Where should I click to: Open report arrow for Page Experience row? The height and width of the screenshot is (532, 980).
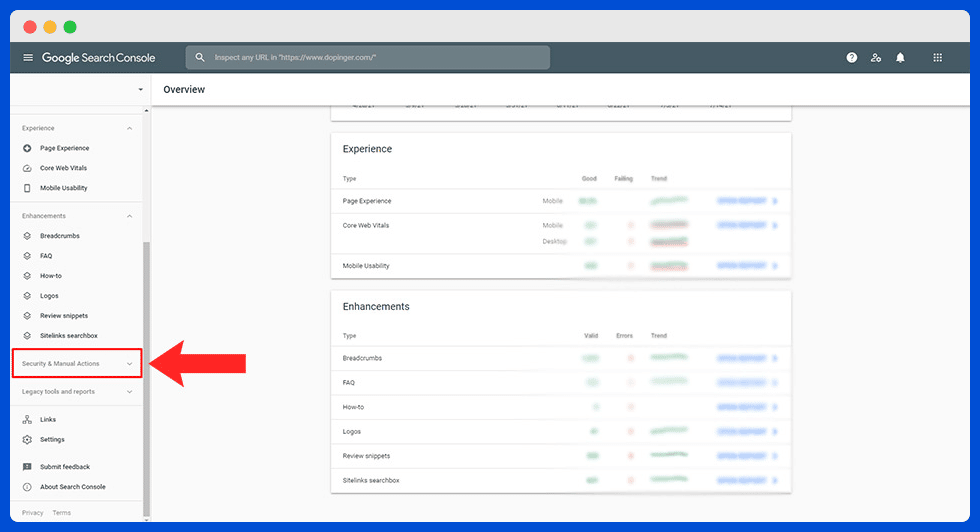pos(775,201)
